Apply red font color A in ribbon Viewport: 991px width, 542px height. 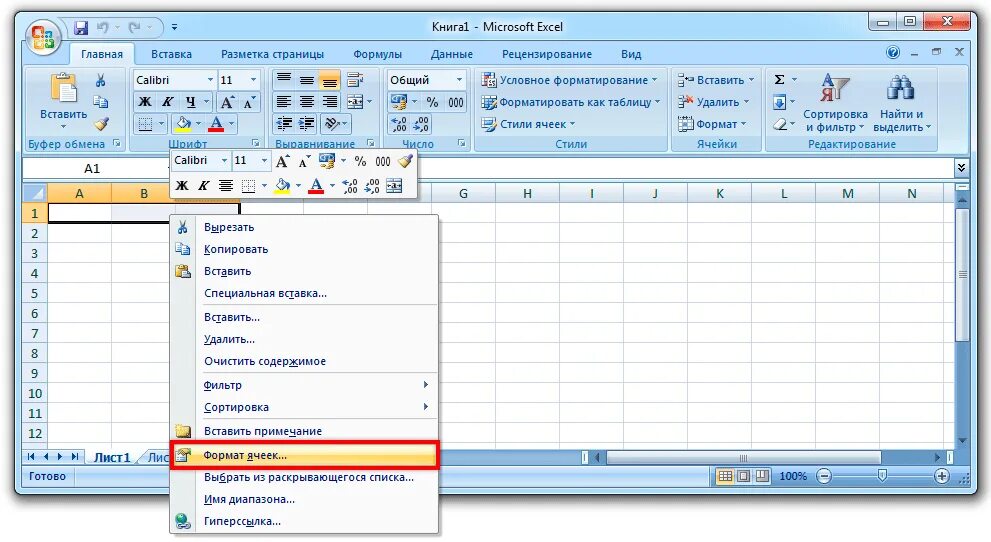point(216,123)
